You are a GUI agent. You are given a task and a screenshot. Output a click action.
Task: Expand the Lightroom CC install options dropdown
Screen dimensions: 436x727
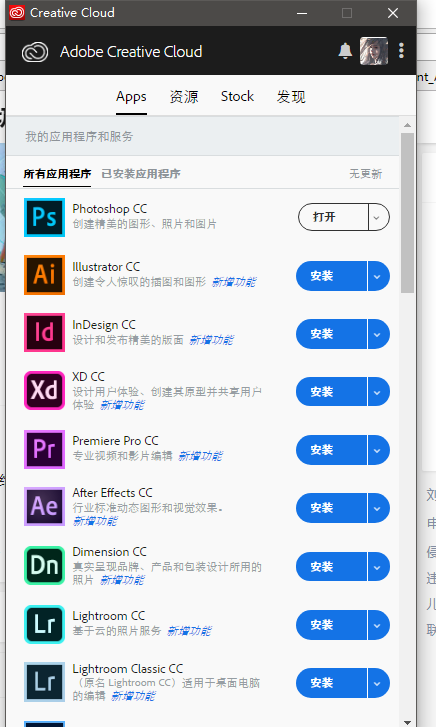click(378, 625)
